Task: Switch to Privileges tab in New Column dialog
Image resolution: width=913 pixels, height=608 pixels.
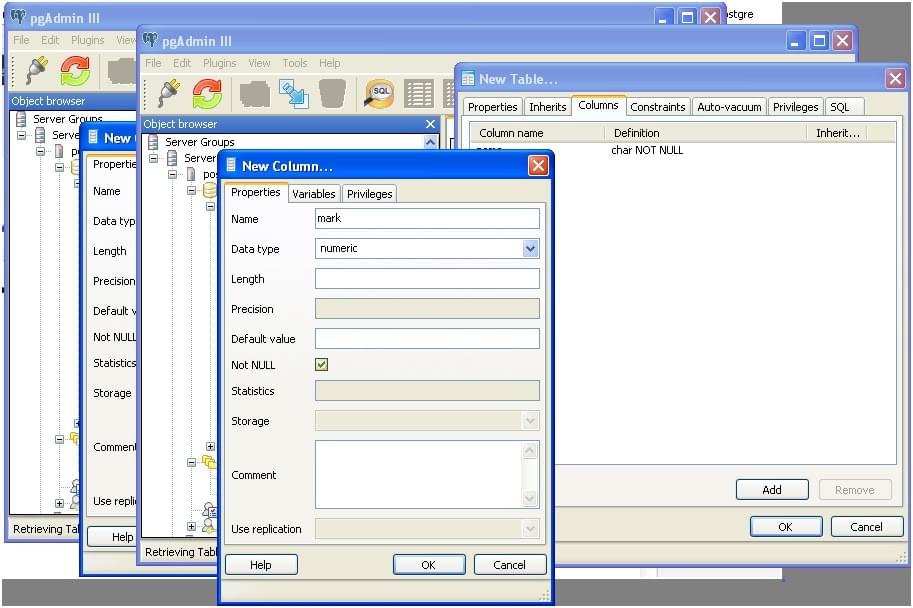Action: click(x=369, y=194)
